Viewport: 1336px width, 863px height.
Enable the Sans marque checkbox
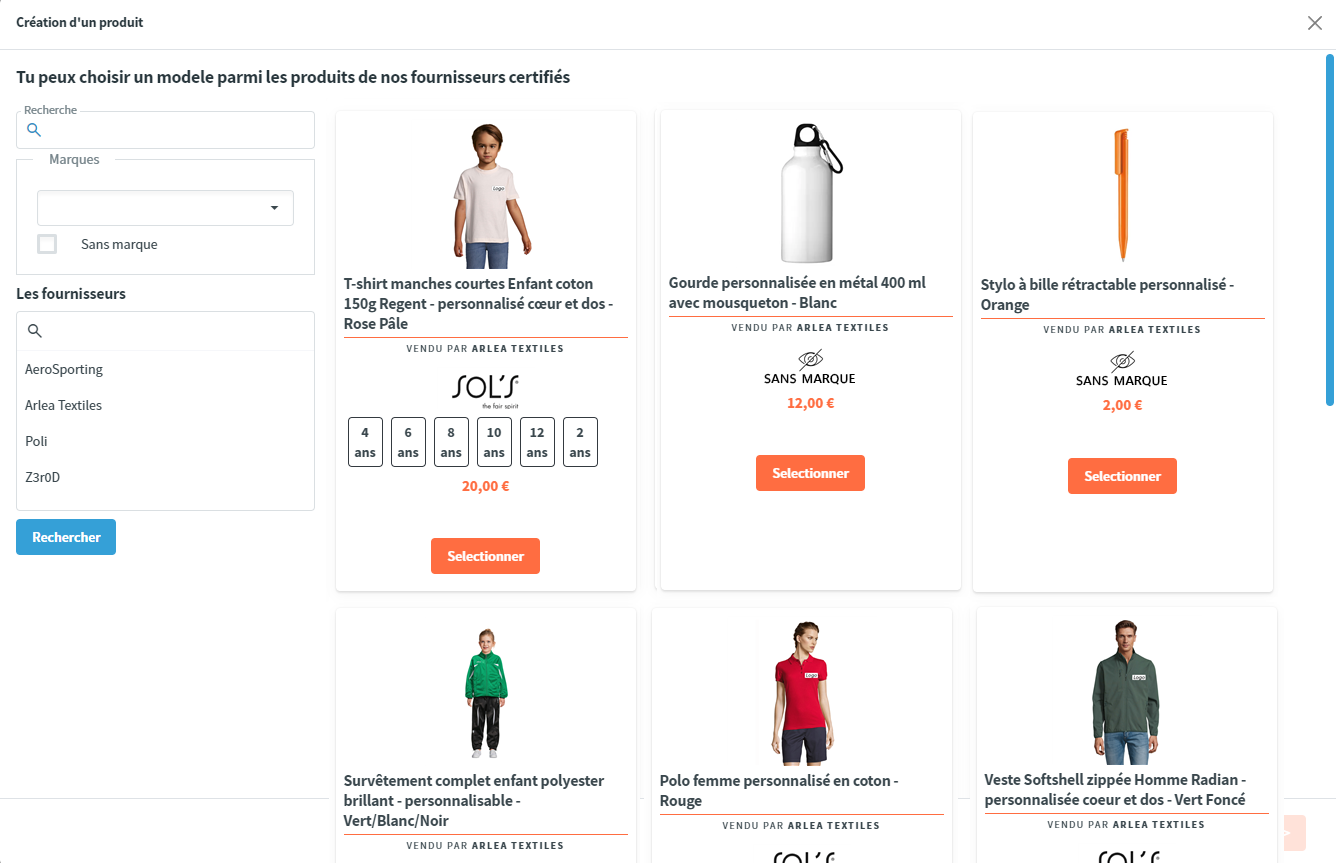(47, 244)
